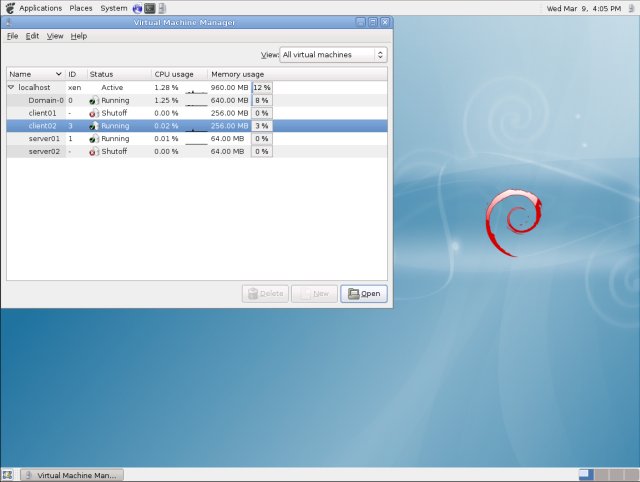Open the GNOME foot logo icon
The width and height of the screenshot is (640, 482).
[9, 8]
